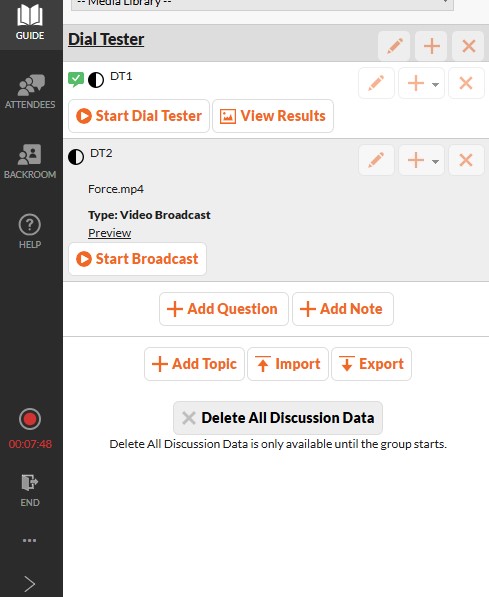
Task: Open the add dropdown for DT1
Action: point(421,83)
